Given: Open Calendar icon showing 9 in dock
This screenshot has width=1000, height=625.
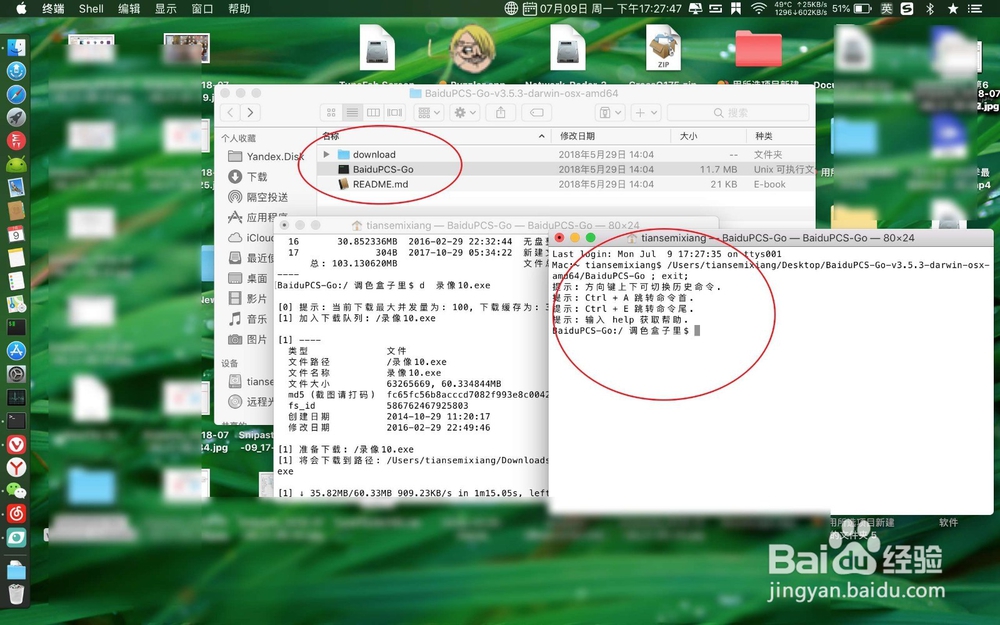Looking at the screenshot, I should click(16, 234).
